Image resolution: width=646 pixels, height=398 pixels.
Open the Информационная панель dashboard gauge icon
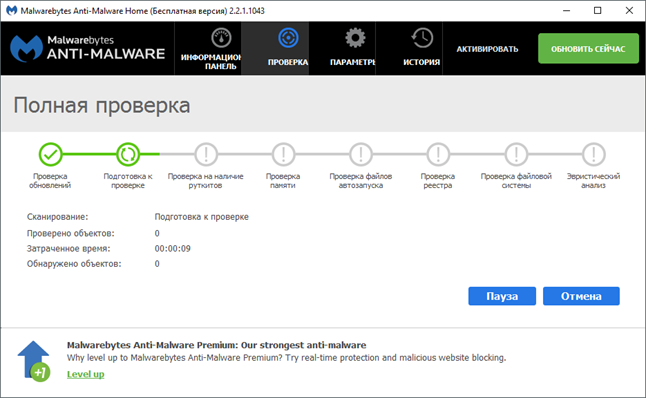tap(221, 38)
